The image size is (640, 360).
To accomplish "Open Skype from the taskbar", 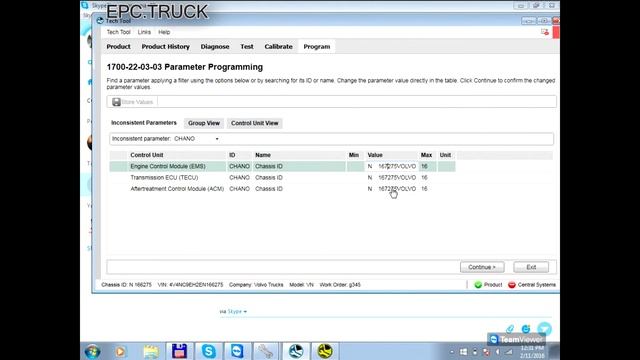I will [209, 351].
